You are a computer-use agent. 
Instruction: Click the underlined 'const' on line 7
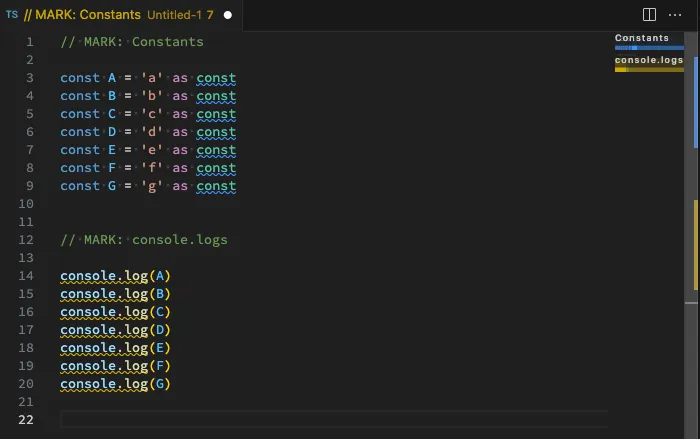point(216,150)
